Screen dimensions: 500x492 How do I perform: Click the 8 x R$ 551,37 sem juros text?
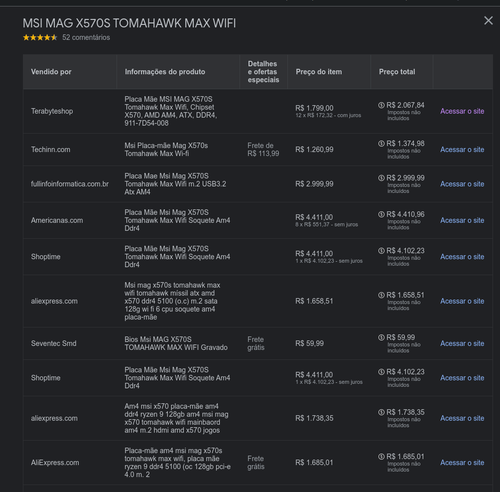(x=327, y=225)
